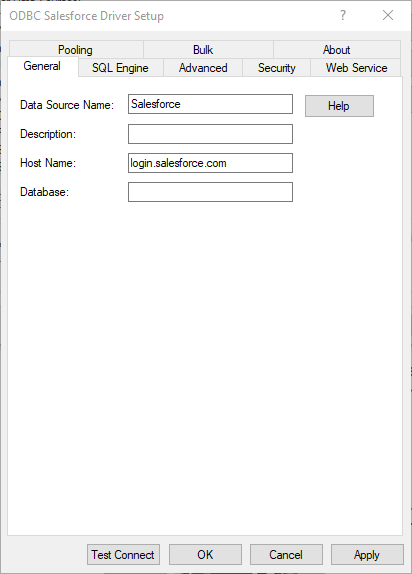Open the About tab
The height and width of the screenshot is (574, 412).
[x=337, y=49]
